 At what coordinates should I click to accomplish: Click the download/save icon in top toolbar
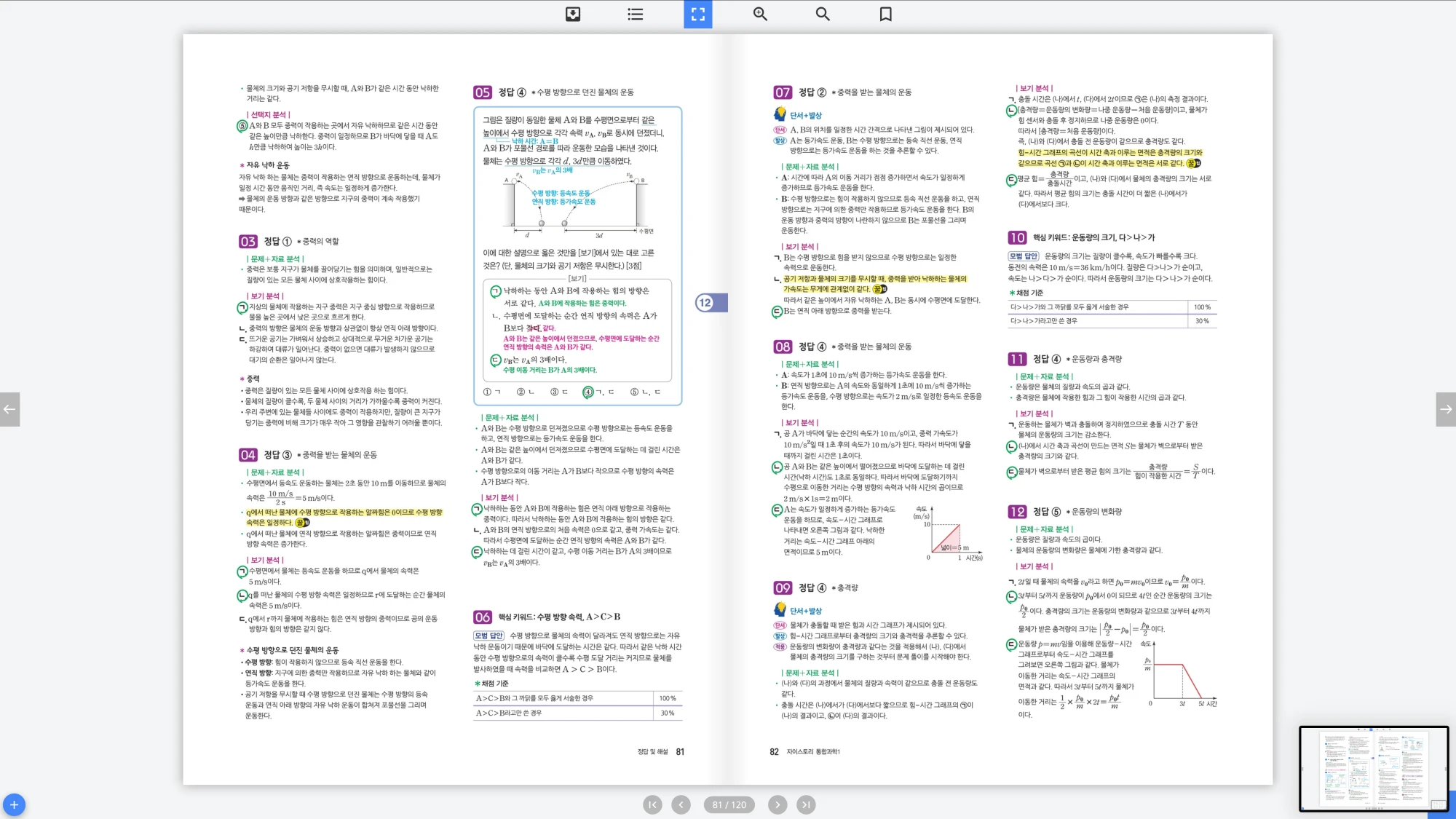(x=573, y=14)
